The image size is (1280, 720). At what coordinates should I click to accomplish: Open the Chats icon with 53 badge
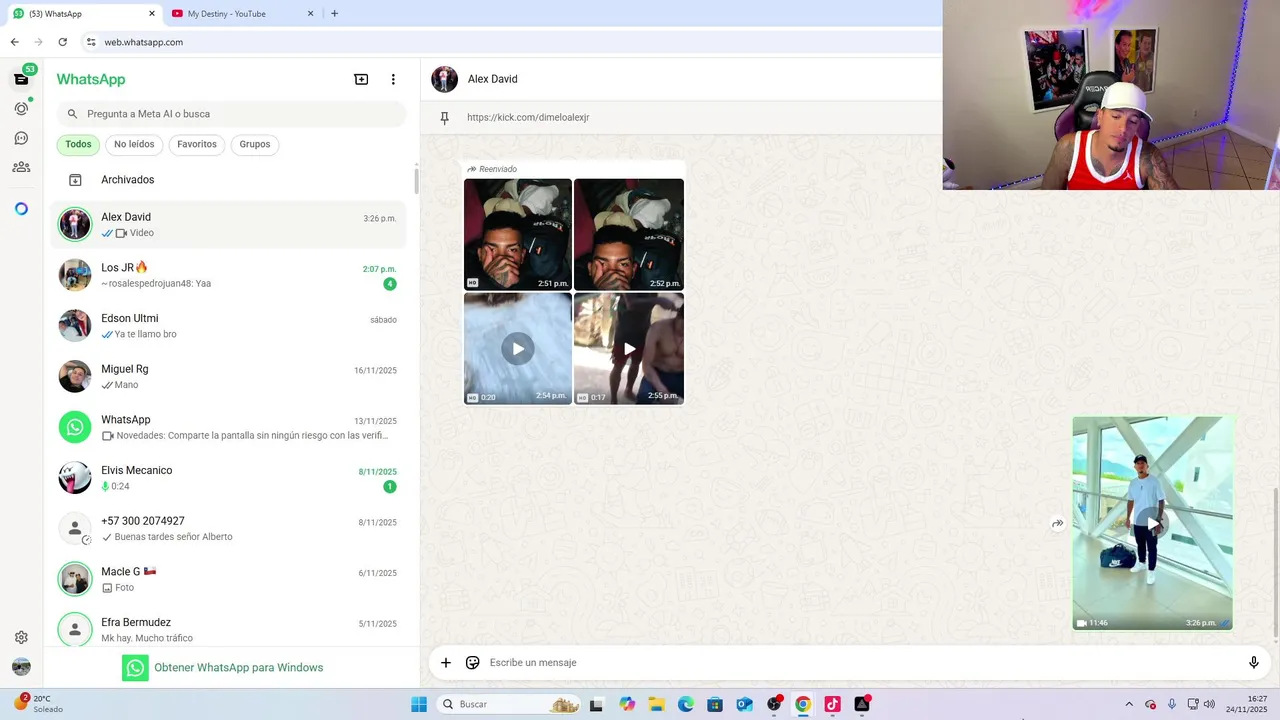(x=21, y=79)
